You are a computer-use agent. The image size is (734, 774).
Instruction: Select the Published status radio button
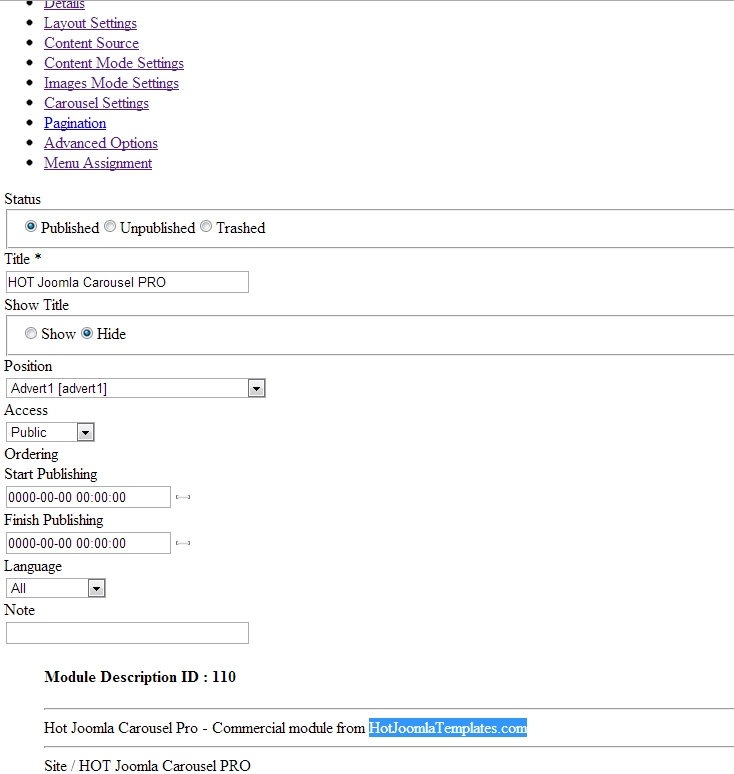point(31,227)
